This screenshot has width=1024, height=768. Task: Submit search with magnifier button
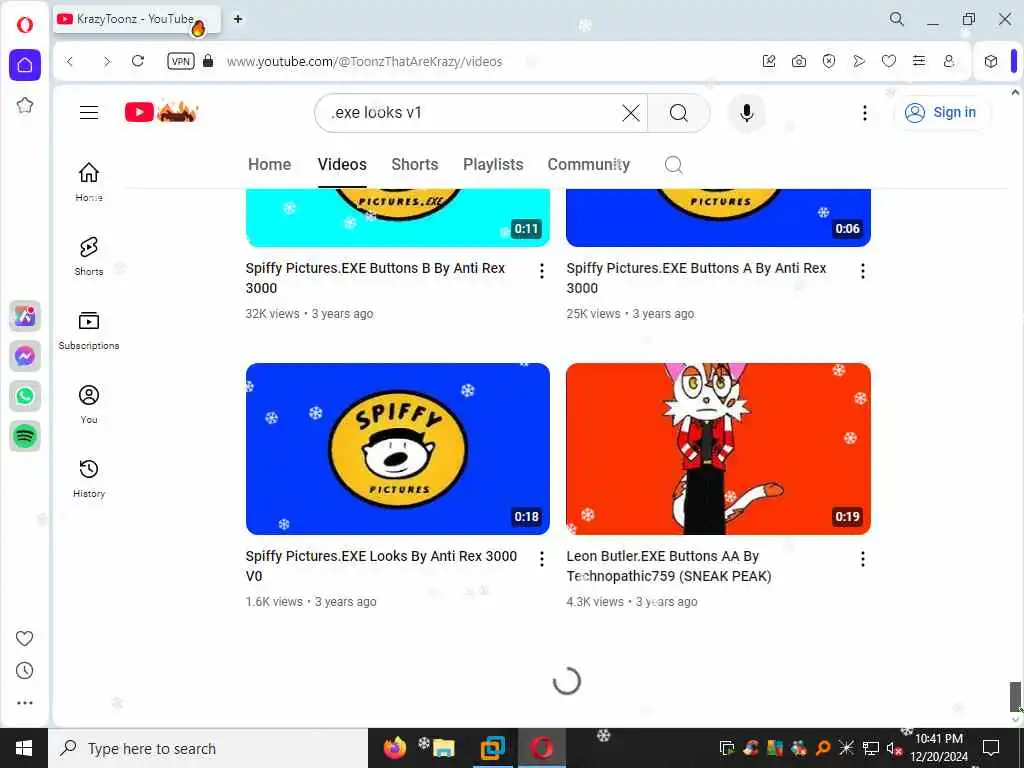coord(679,113)
